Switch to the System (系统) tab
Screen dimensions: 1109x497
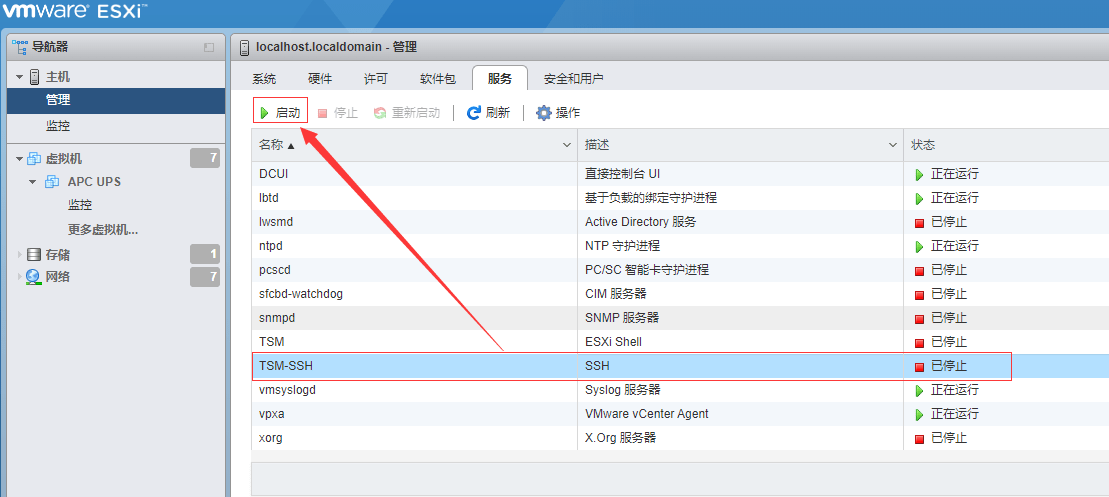pos(265,78)
